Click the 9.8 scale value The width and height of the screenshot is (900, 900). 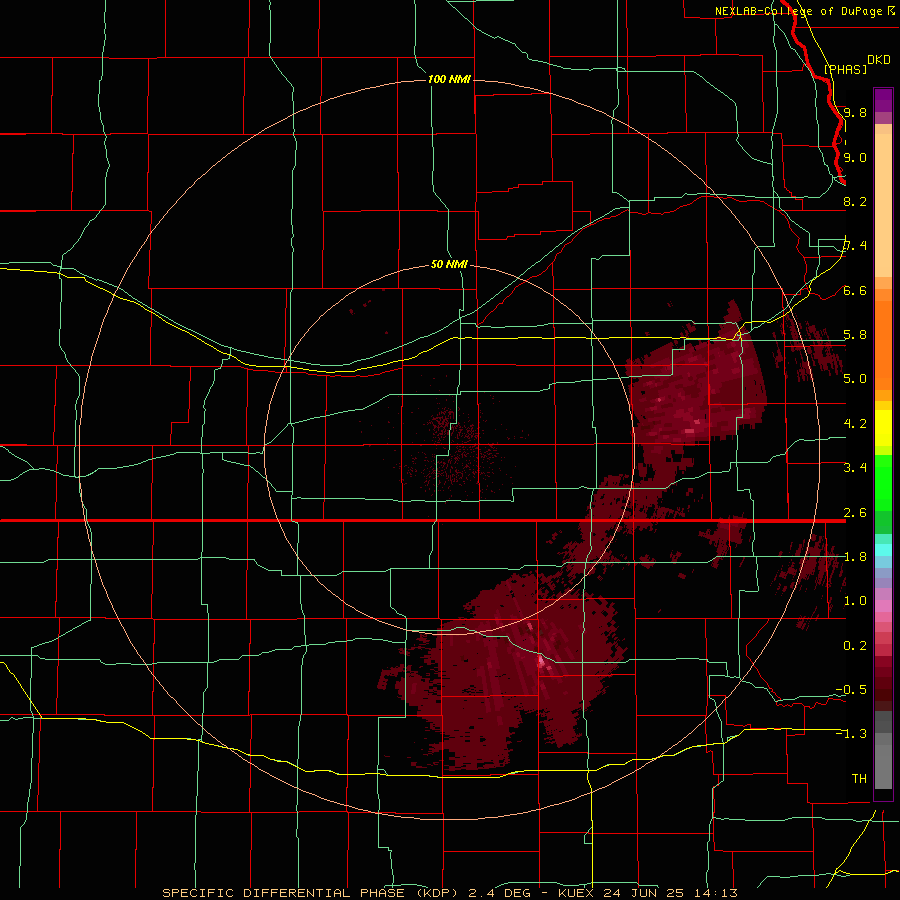[x=855, y=112]
